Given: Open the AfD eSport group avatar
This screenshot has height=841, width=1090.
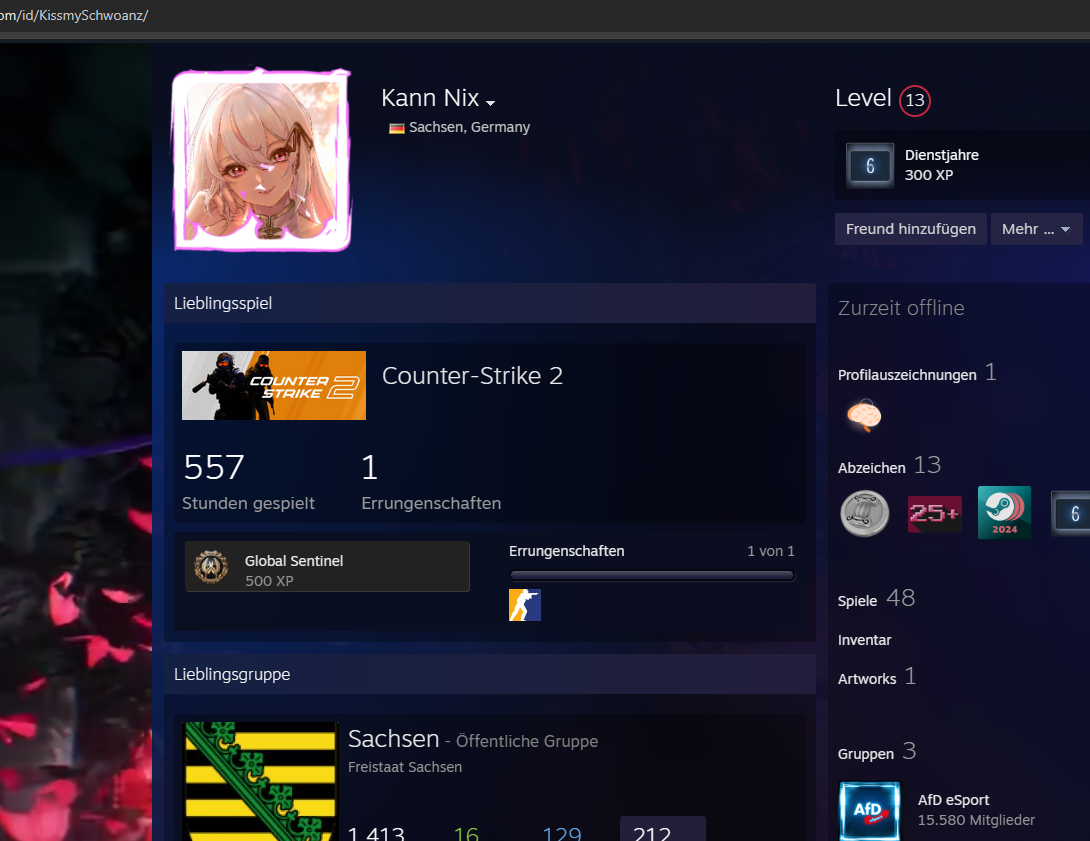Looking at the screenshot, I should coord(869,810).
